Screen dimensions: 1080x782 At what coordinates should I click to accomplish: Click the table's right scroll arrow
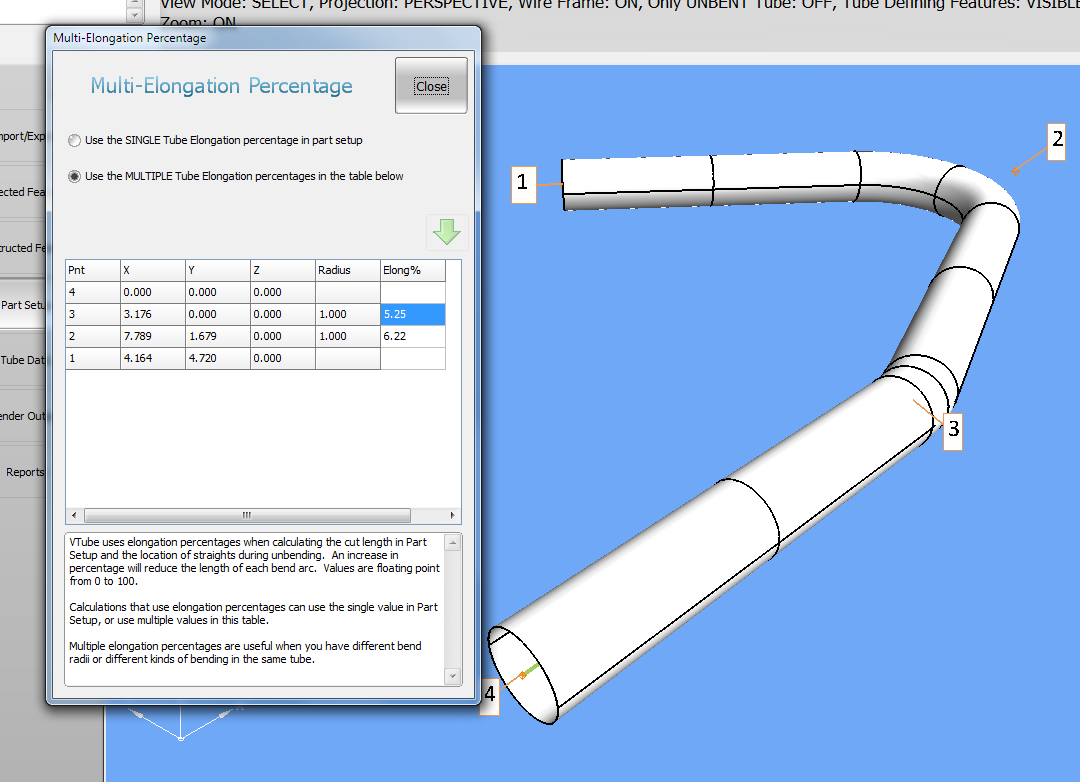tap(454, 516)
